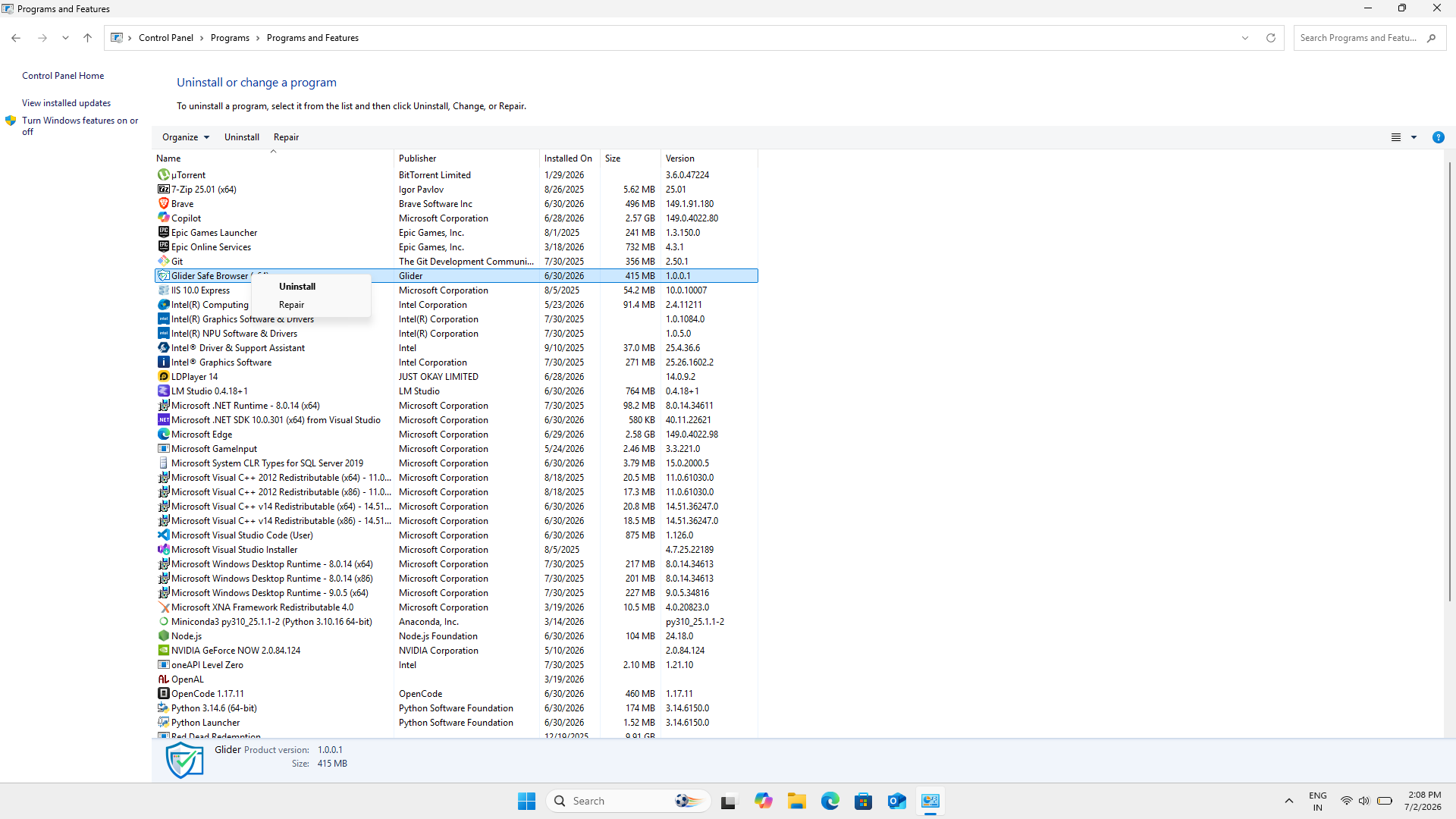This screenshot has width=1456, height=819.
Task: Navigate to Control Panel breadcrumb
Action: pyautogui.click(x=166, y=38)
